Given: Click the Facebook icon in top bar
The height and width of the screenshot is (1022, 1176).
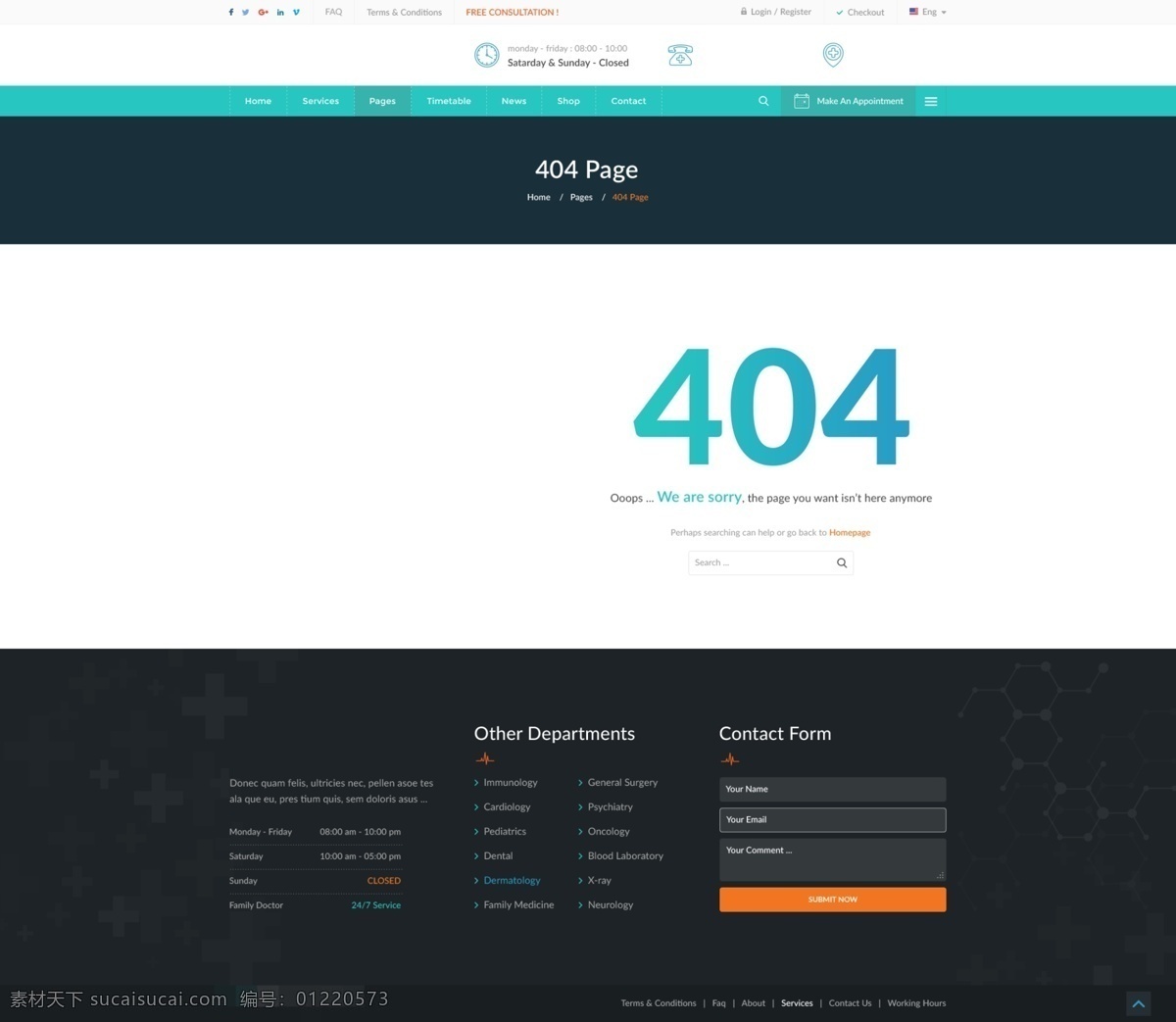Looking at the screenshot, I should 231,13.
